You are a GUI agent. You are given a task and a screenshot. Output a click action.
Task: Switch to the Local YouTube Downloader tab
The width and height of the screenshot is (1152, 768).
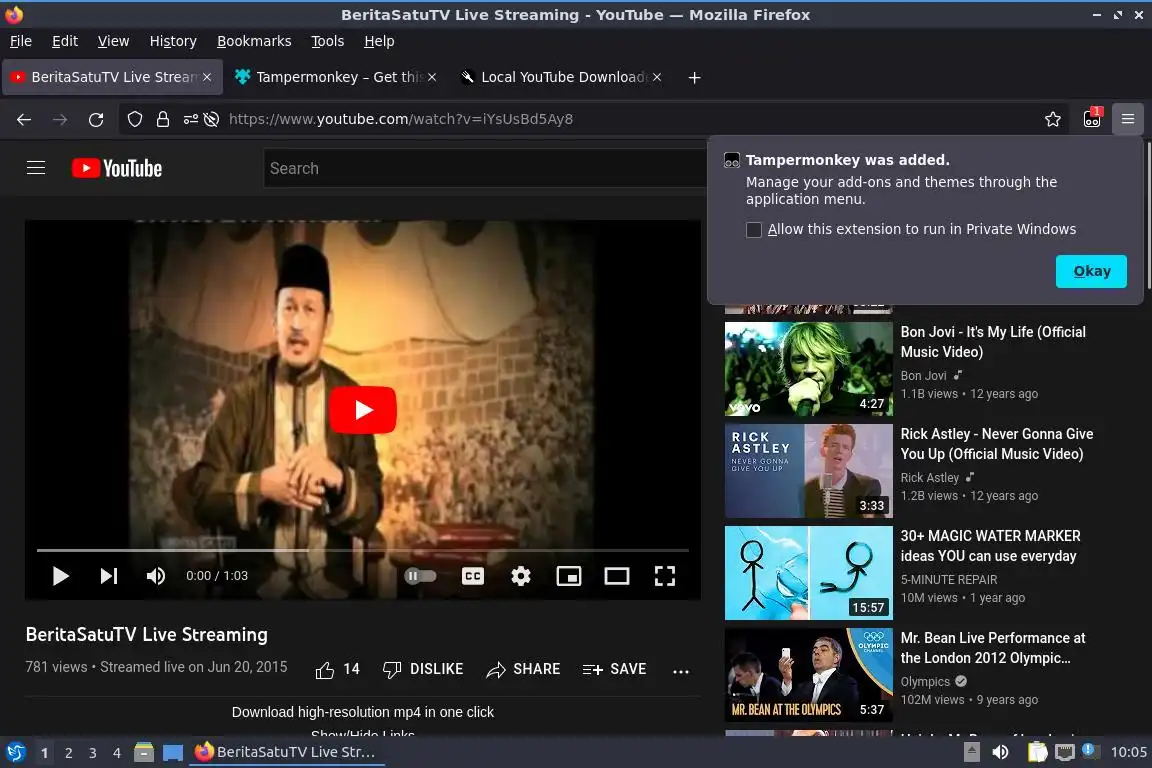click(x=561, y=77)
